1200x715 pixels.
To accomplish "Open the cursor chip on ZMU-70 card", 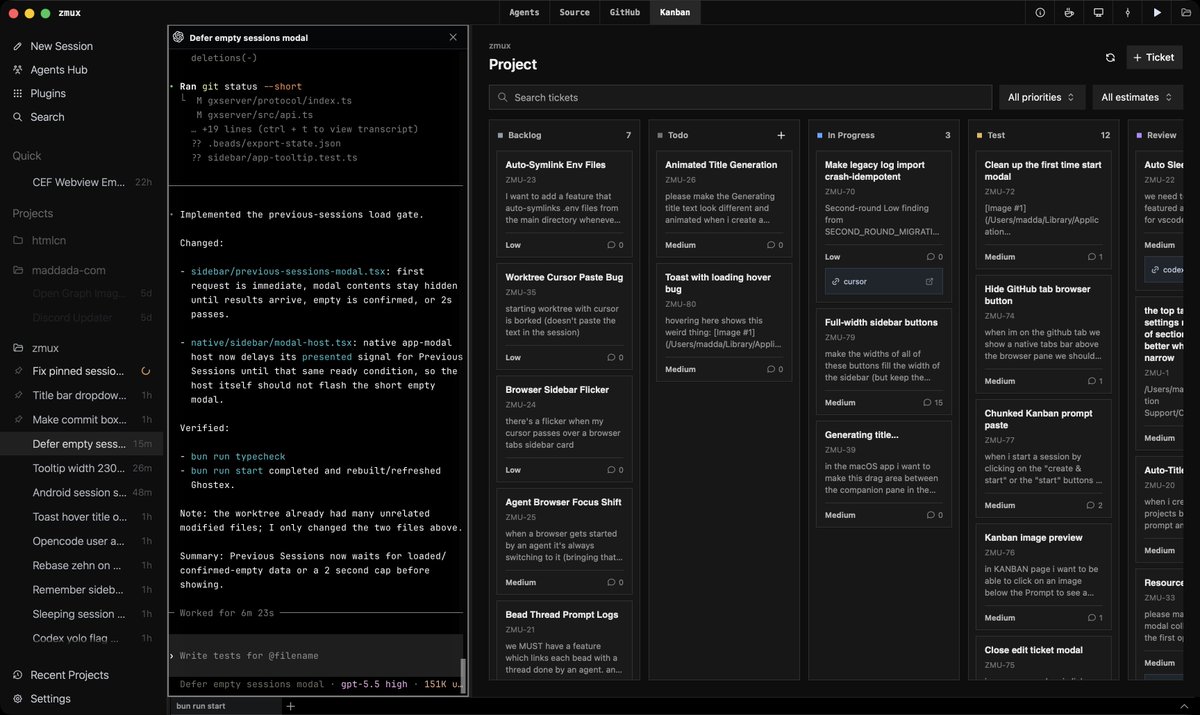I will (883, 282).
